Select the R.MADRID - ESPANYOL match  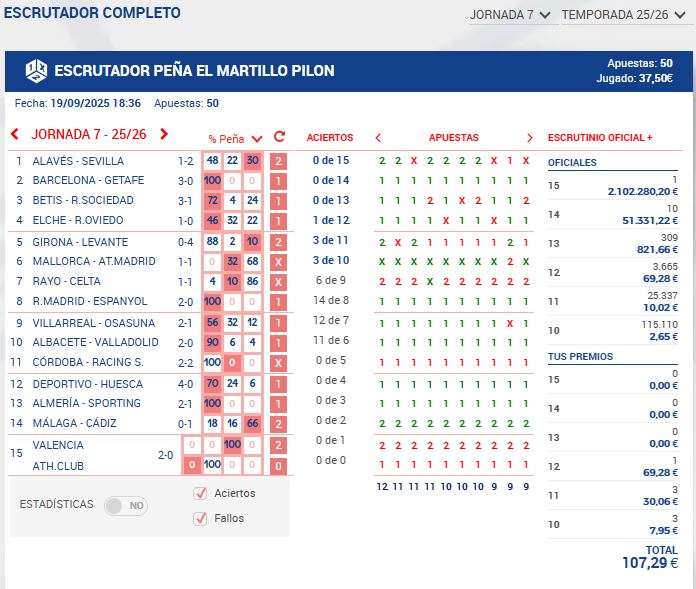coord(90,301)
